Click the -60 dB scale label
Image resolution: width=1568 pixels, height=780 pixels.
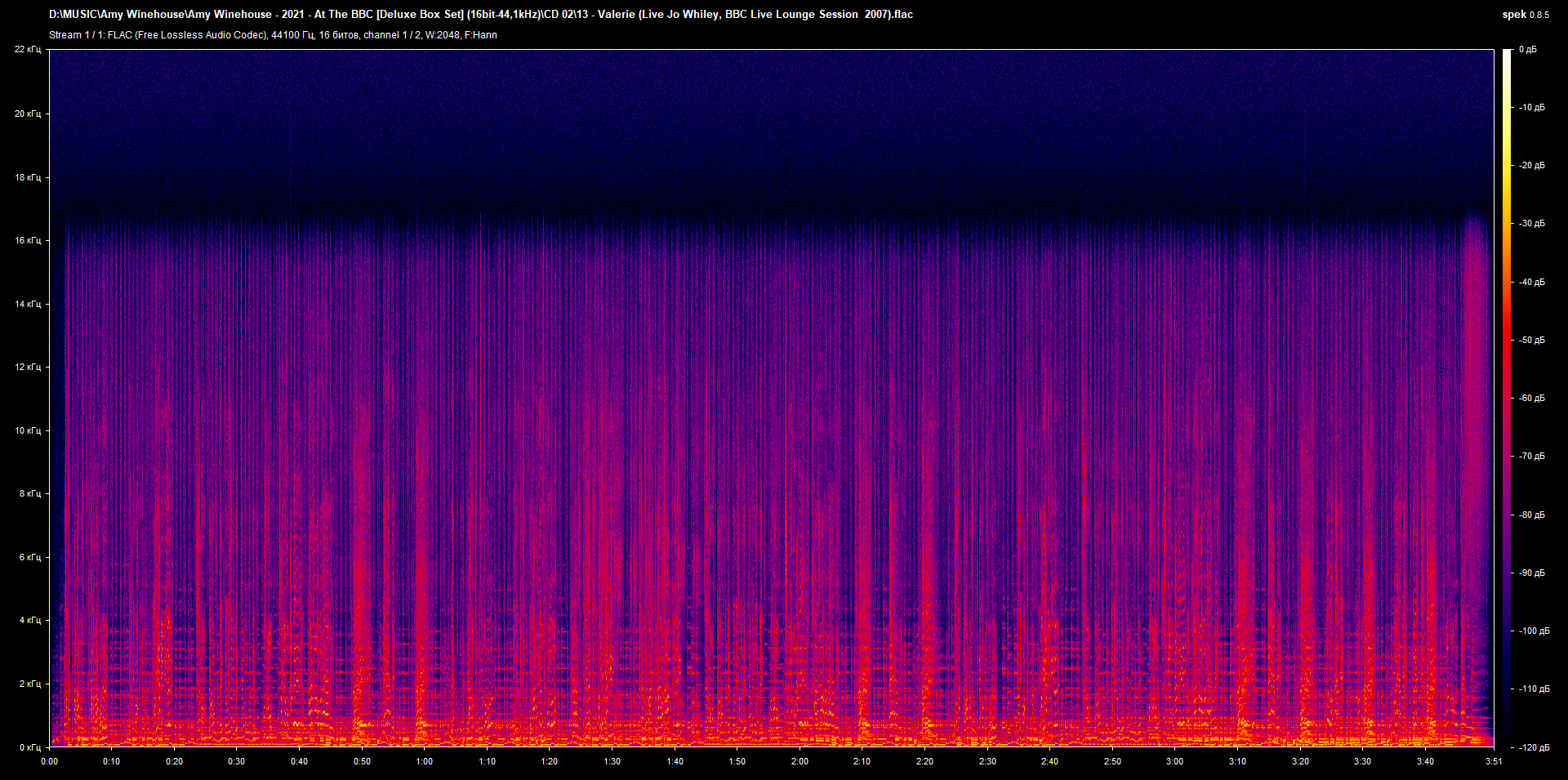(x=1531, y=399)
